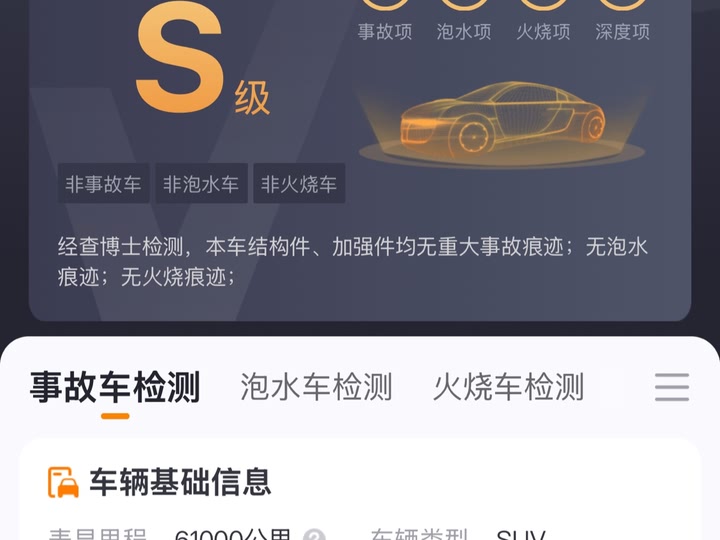The width and height of the screenshot is (720, 540).
Task: Select the 事故车检测 tab
Action: pyautogui.click(x=115, y=387)
